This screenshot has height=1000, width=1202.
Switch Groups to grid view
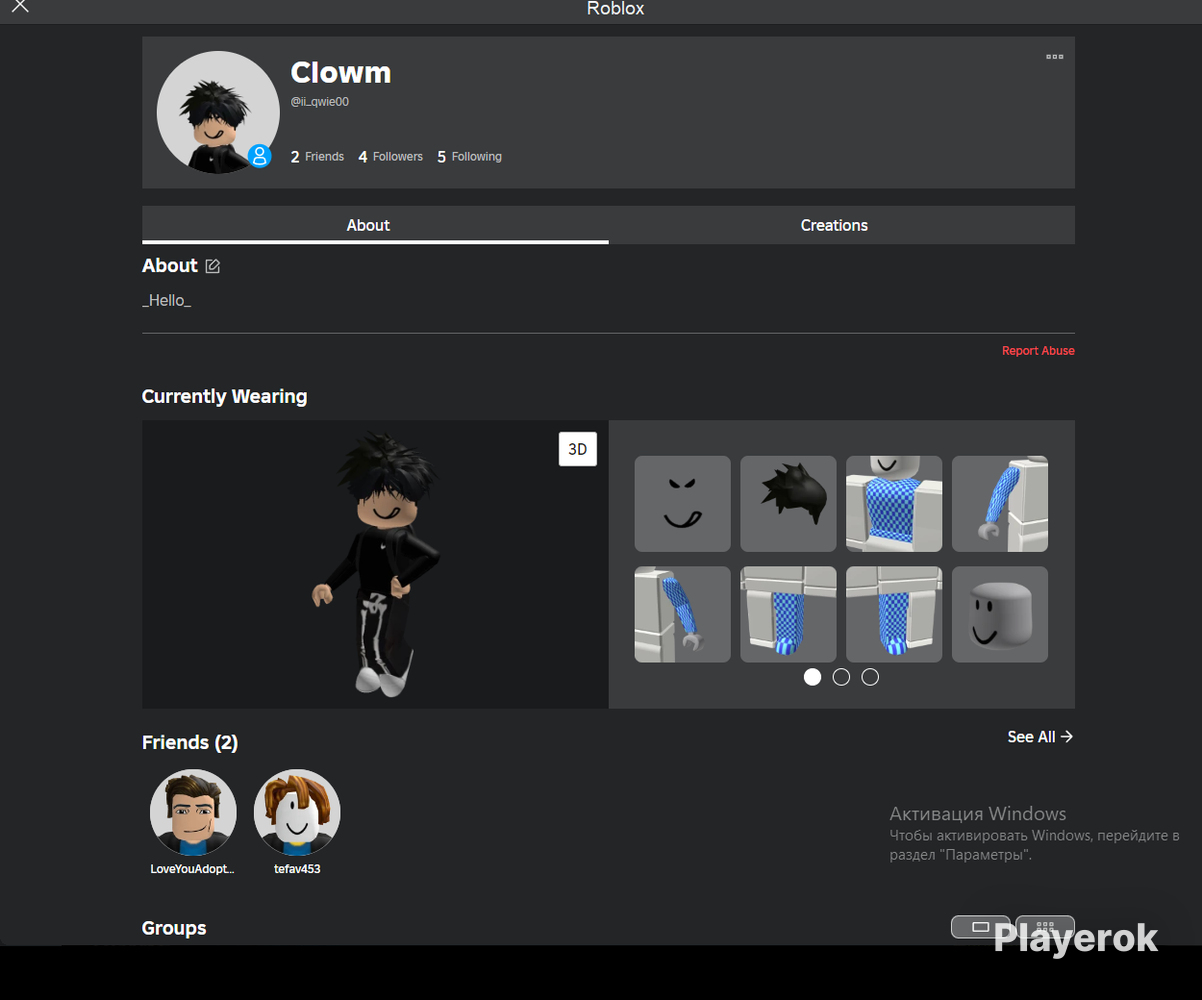coord(1045,927)
